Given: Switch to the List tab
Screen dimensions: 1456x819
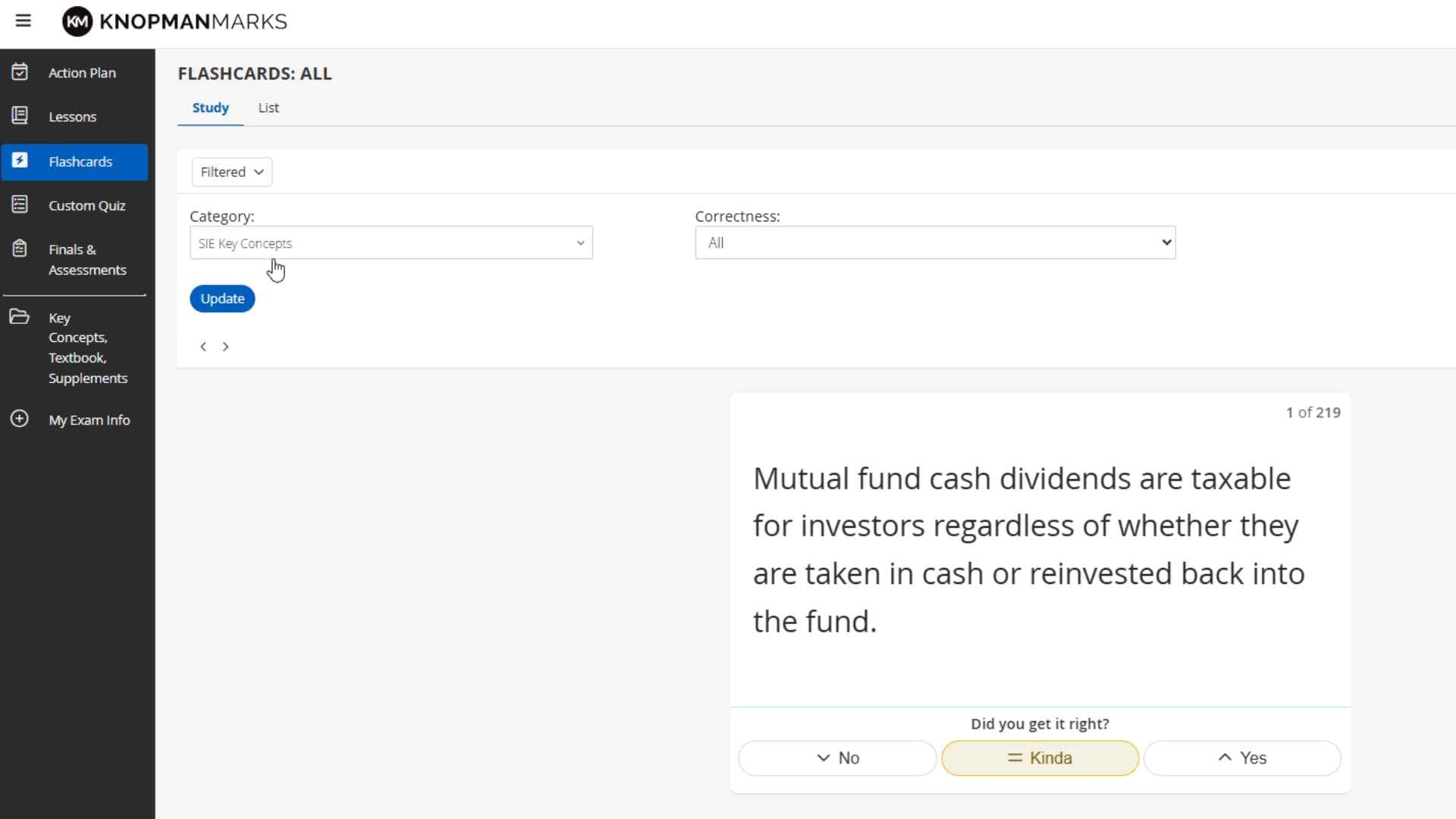Looking at the screenshot, I should (268, 108).
